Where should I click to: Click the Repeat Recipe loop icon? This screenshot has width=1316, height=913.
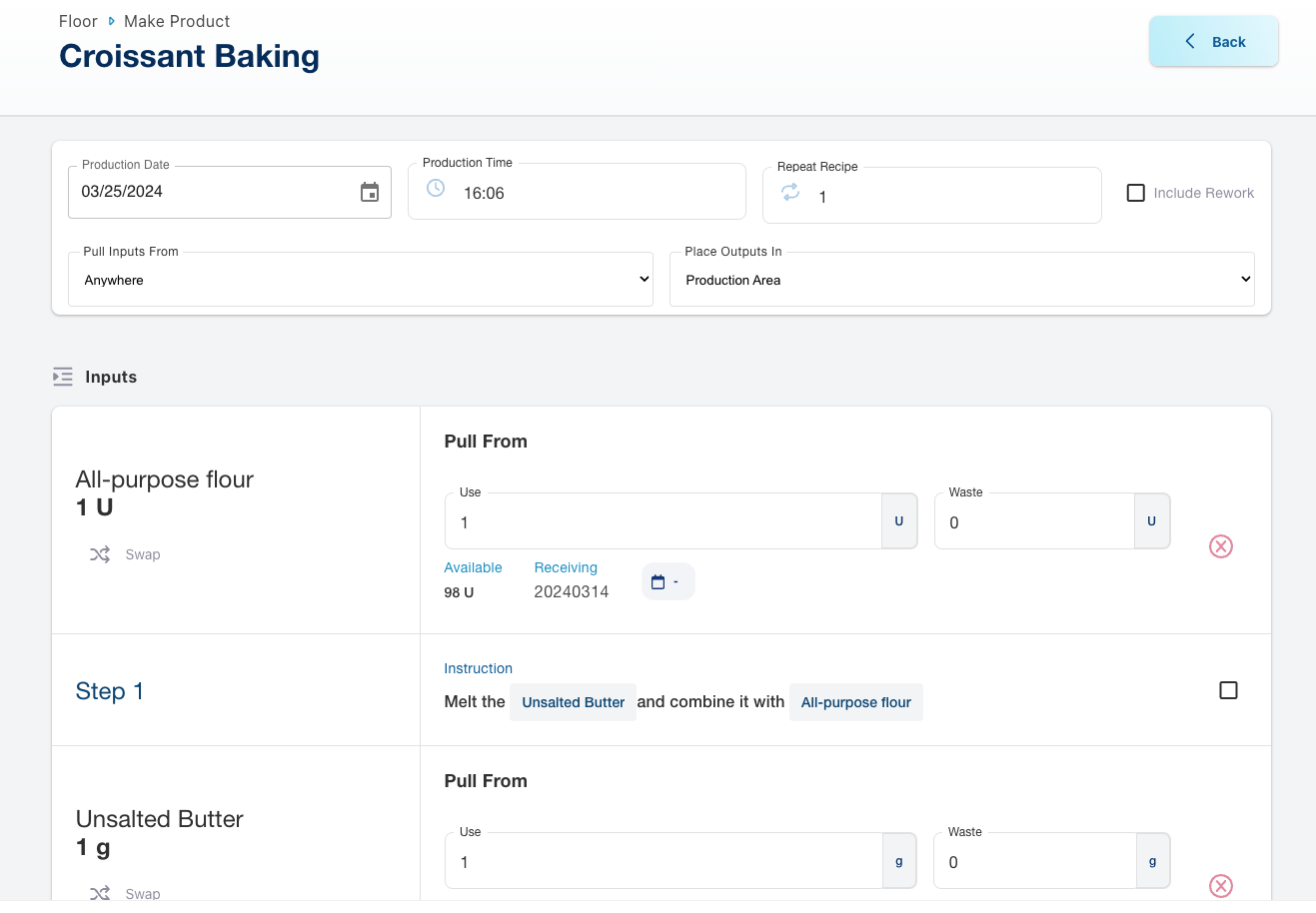point(790,192)
